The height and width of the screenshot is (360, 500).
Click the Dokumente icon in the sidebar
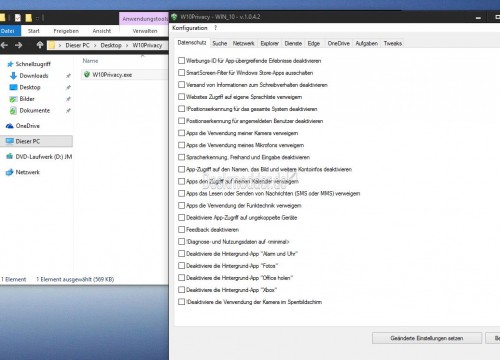pos(13,111)
